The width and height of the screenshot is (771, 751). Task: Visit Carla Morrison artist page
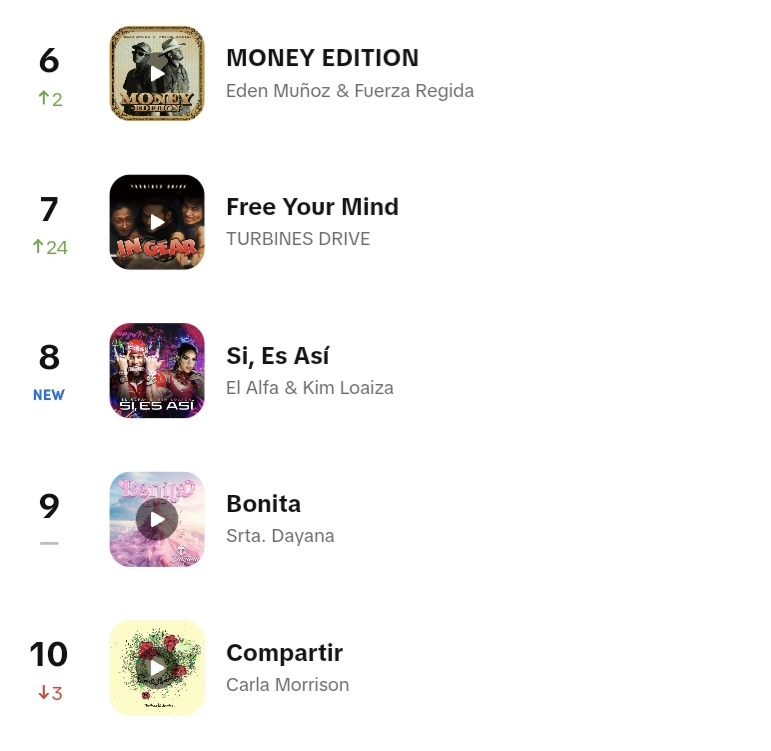coord(288,685)
